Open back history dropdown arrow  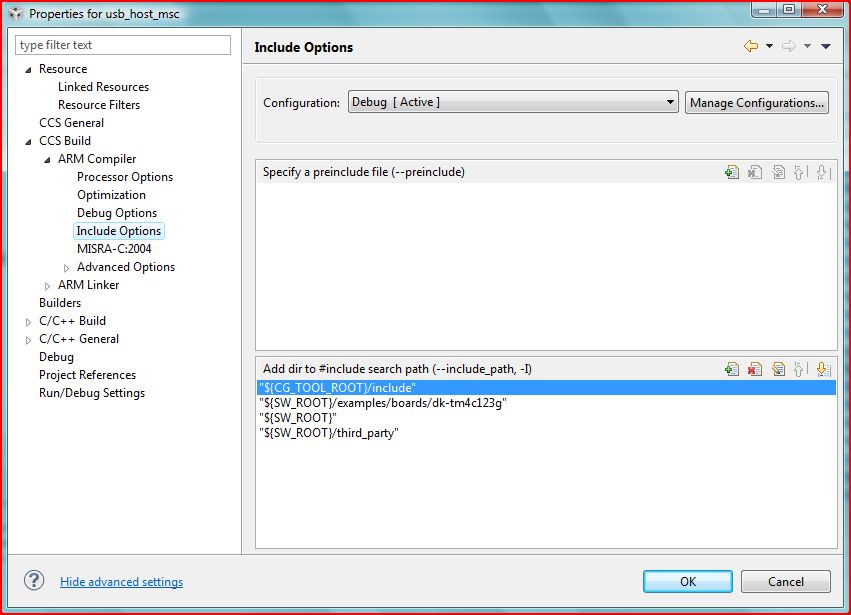(x=769, y=46)
